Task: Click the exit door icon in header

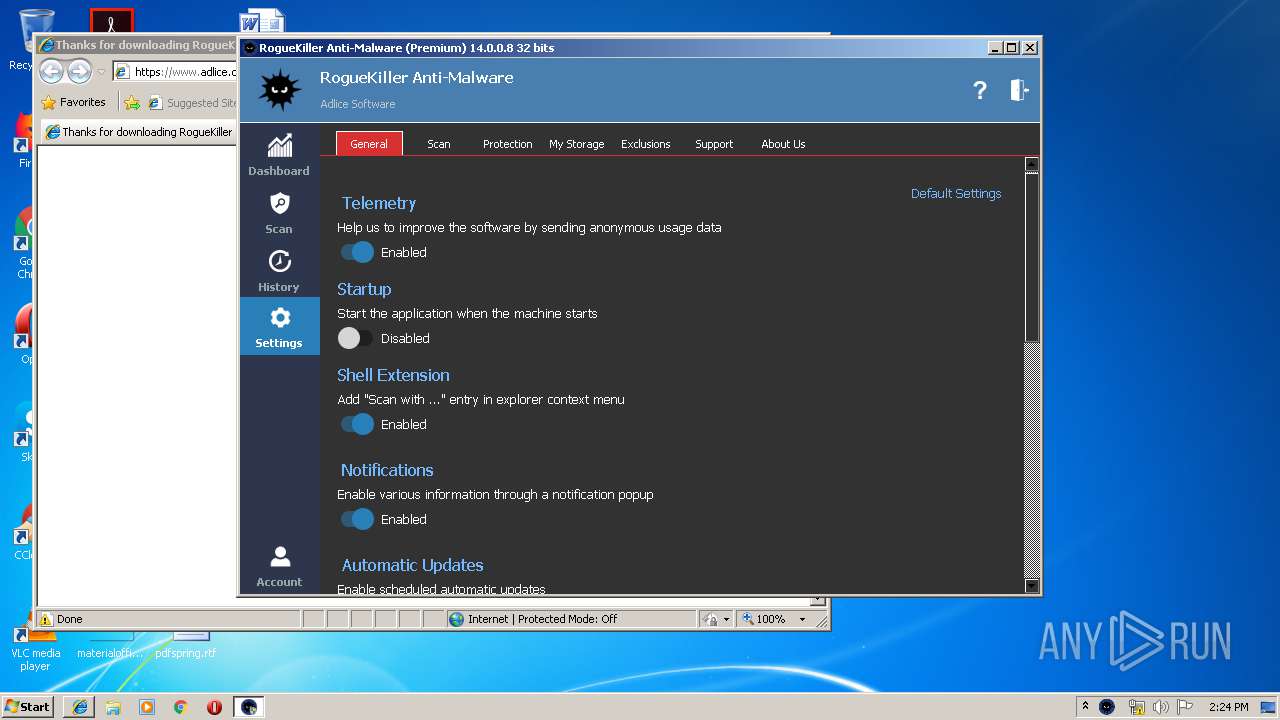Action: (x=1019, y=90)
